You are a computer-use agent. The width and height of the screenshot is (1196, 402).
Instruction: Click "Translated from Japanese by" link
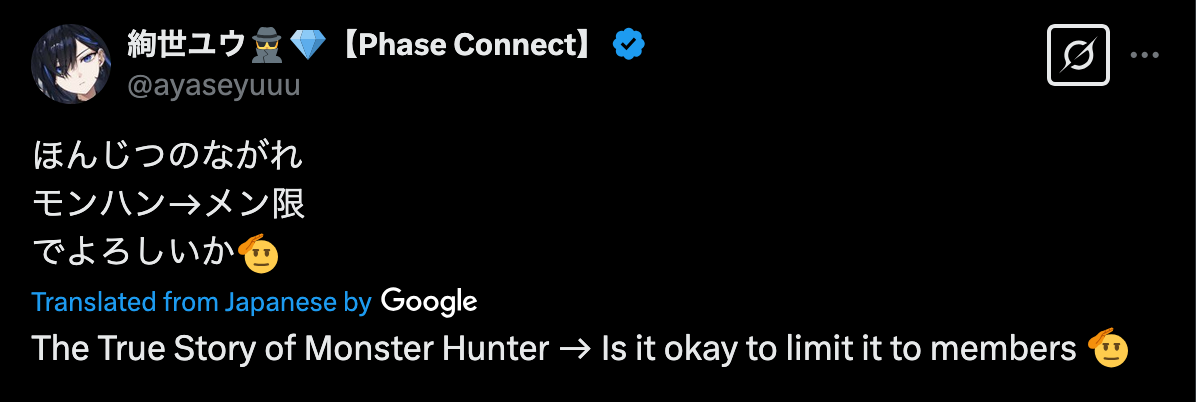pos(201,302)
